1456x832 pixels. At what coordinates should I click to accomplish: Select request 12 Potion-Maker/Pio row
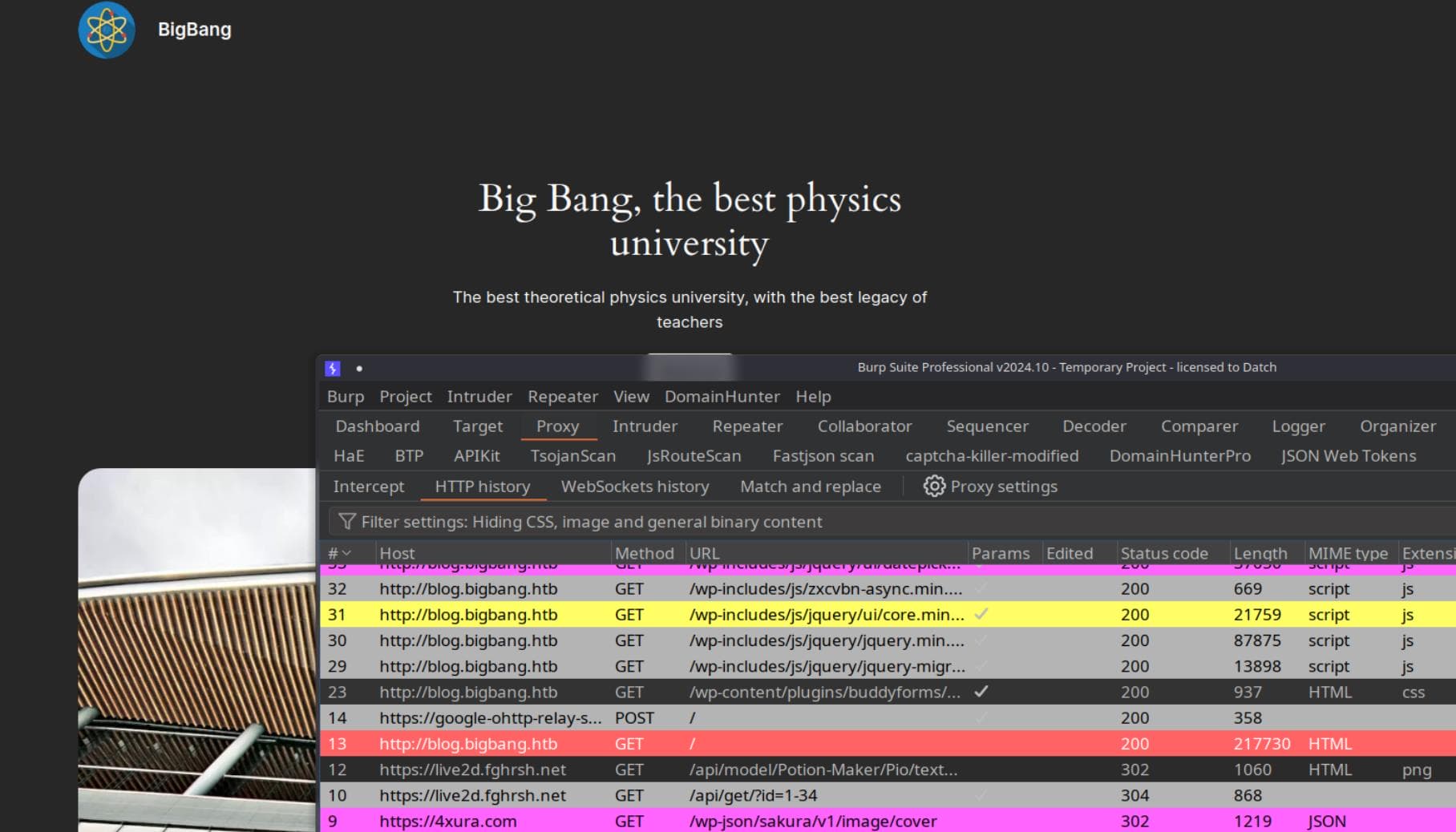point(888,769)
